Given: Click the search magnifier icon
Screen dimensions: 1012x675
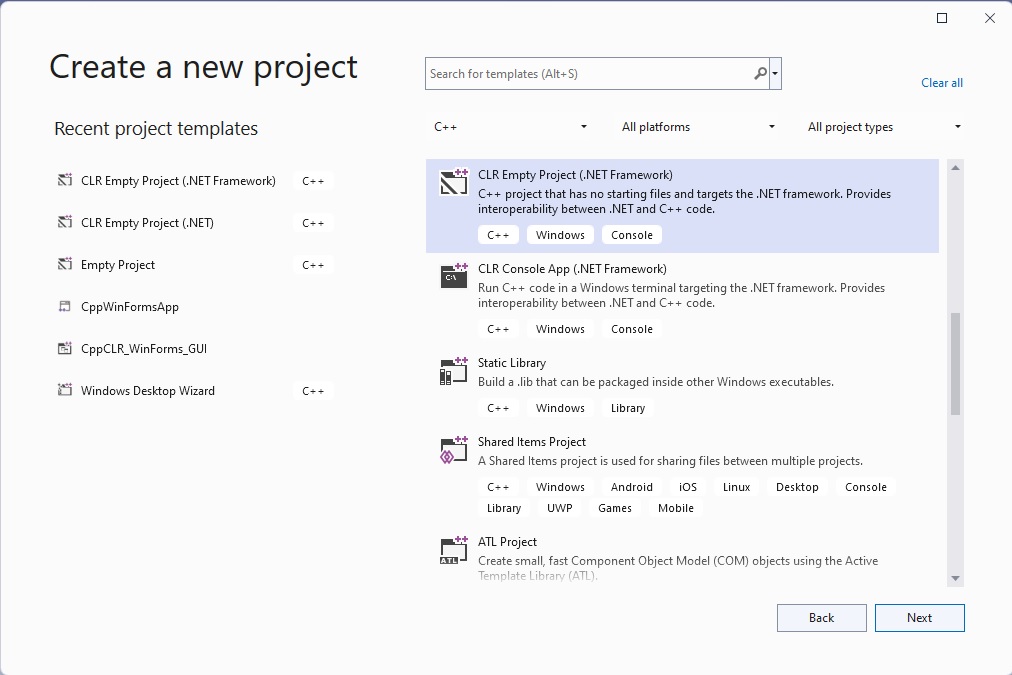Looking at the screenshot, I should coord(760,74).
